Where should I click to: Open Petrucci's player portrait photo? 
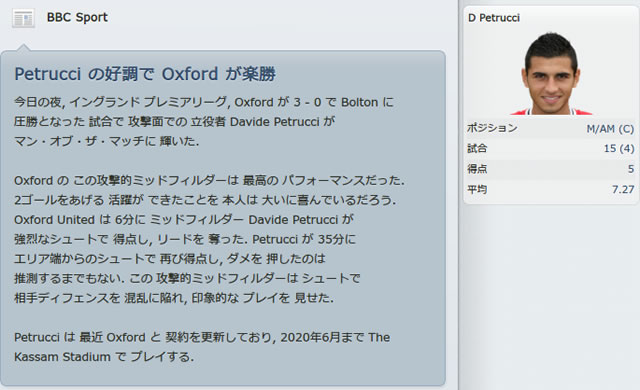(551, 73)
